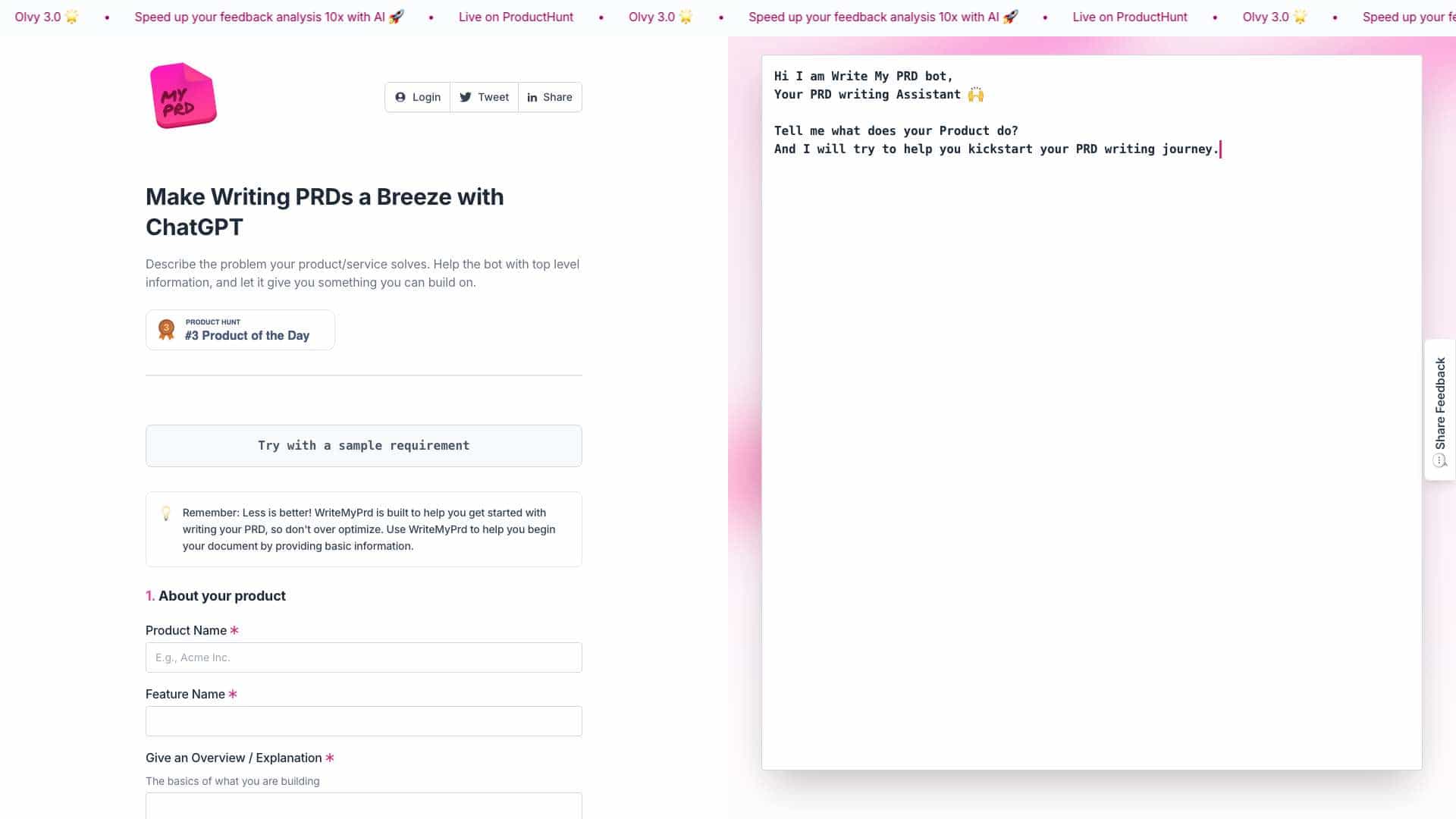The width and height of the screenshot is (1456, 819).
Task: Open the Share Feedback side tab
Action: pos(1440,409)
